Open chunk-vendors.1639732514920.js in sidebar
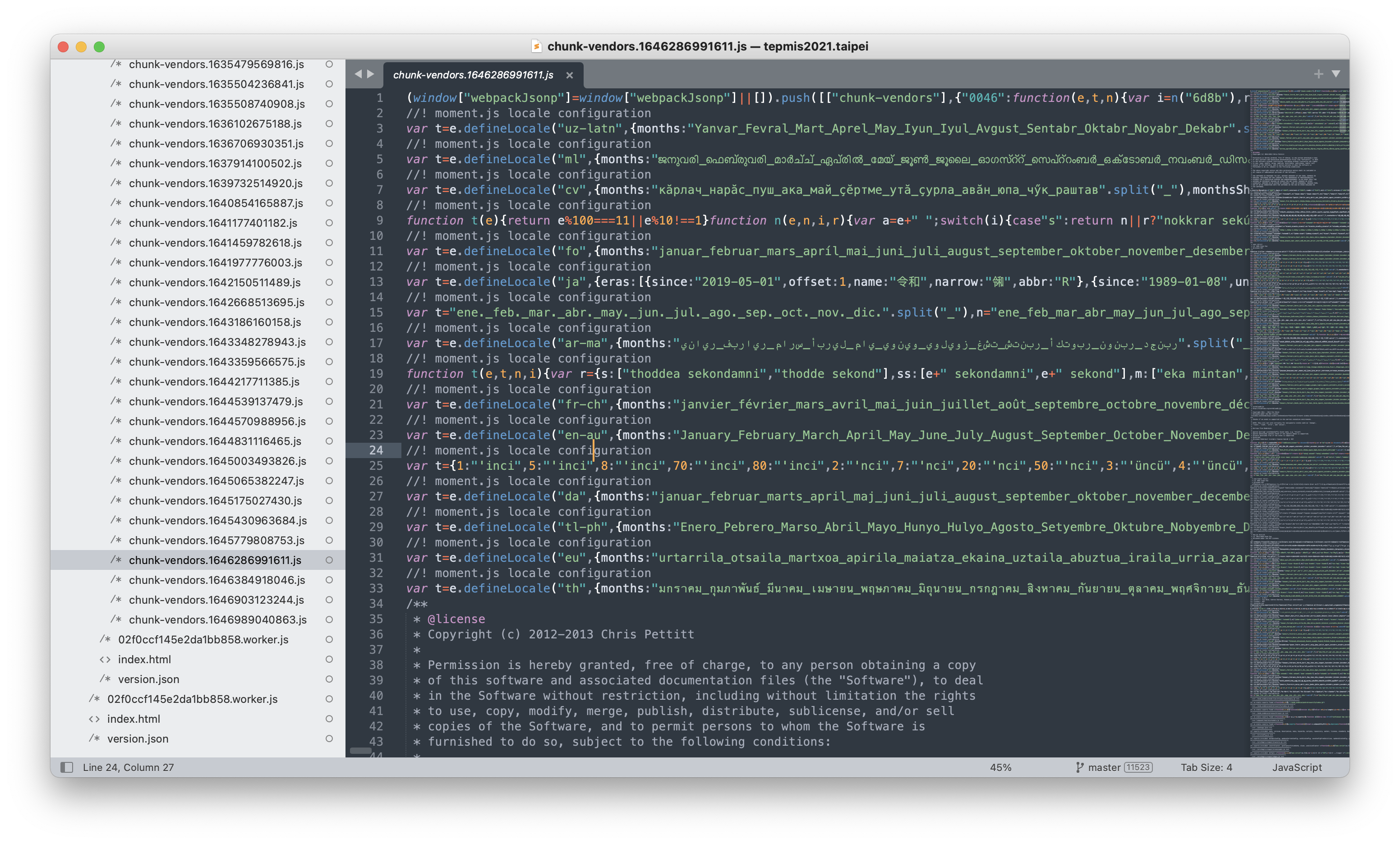Screen dimensions: 1400x844 click(x=215, y=183)
